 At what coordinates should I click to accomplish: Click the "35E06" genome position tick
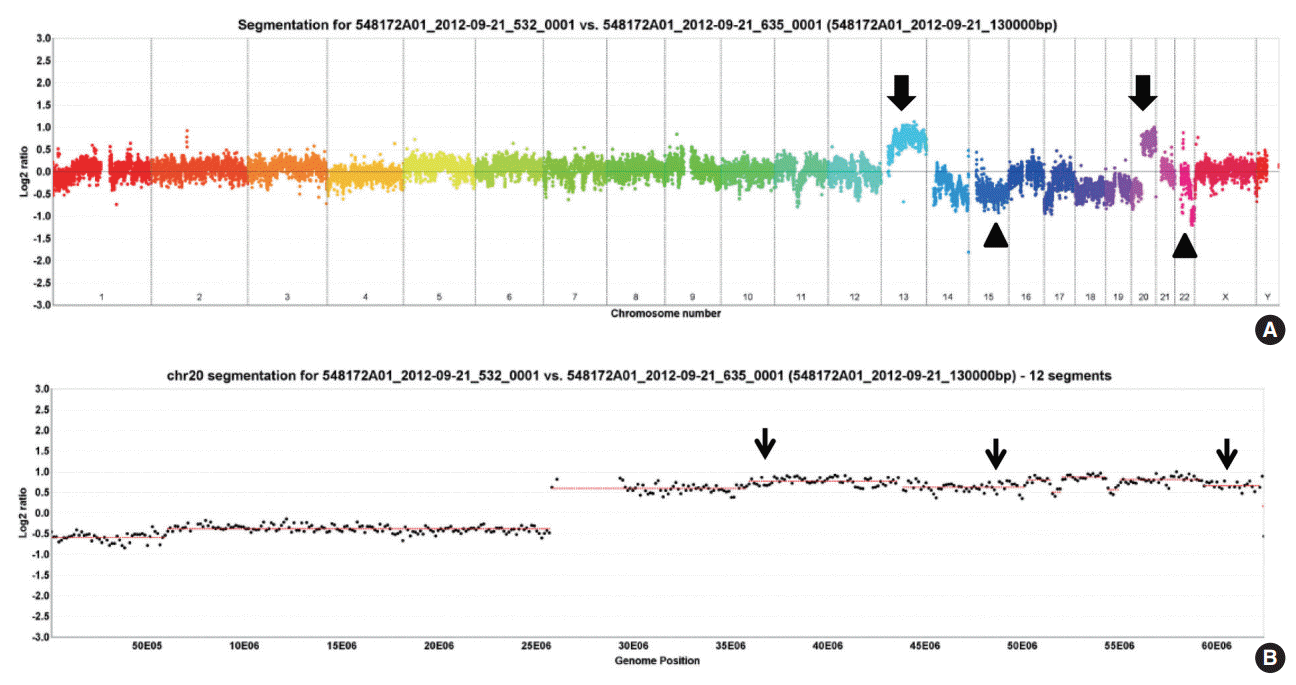click(x=731, y=647)
